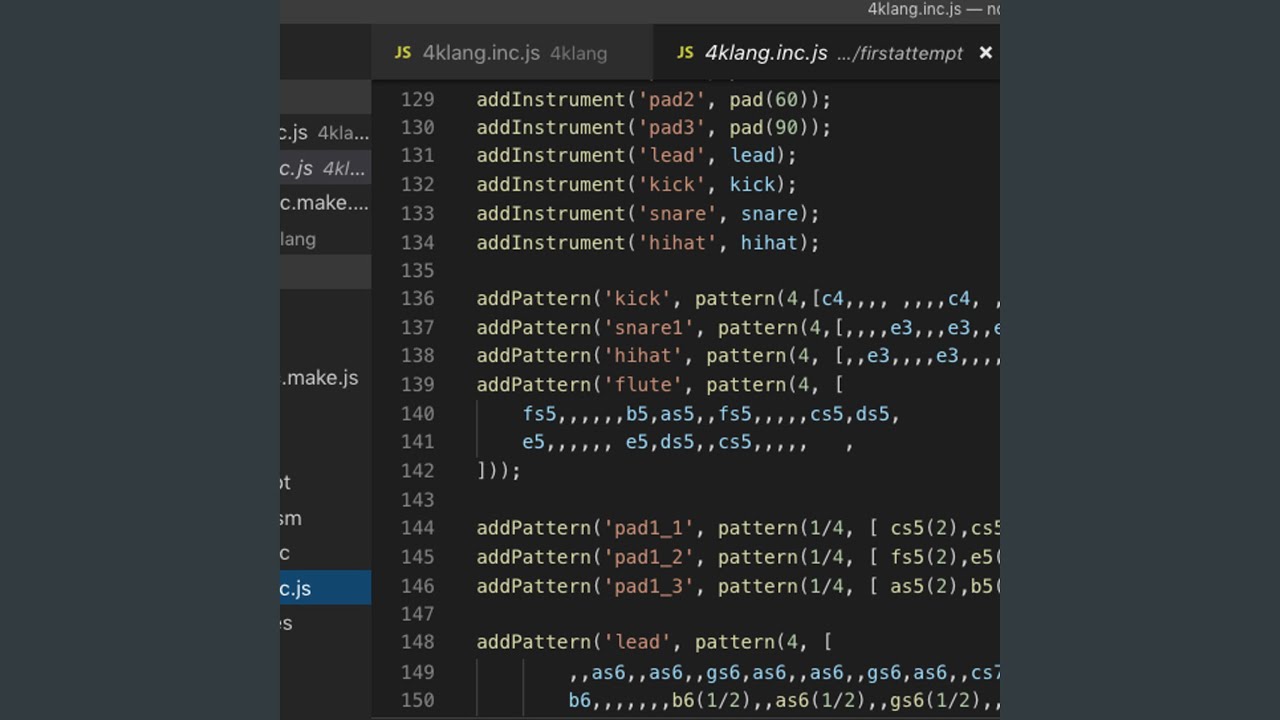
Task: Select the active 4klang.inc.js firstattempt tab
Action: (820, 53)
